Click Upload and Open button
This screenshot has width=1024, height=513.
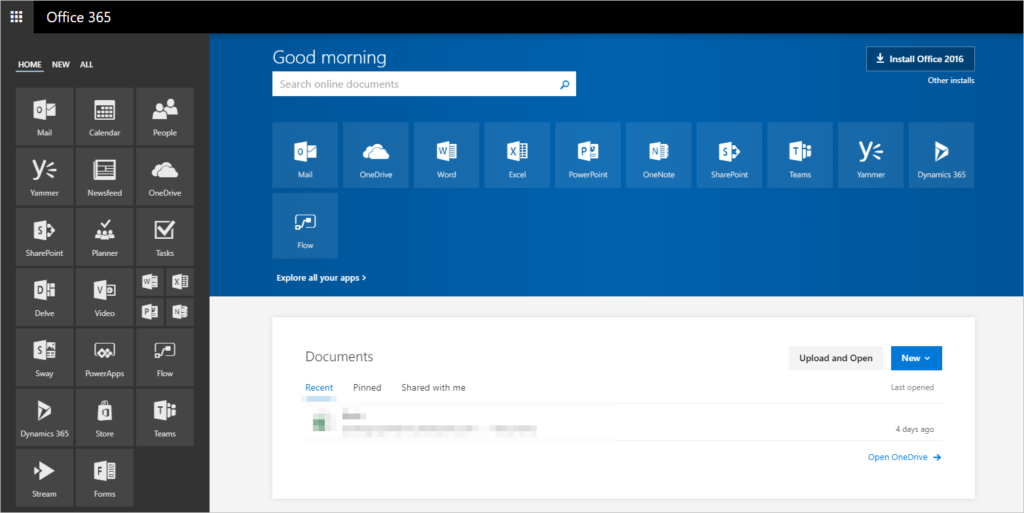coord(836,358)
